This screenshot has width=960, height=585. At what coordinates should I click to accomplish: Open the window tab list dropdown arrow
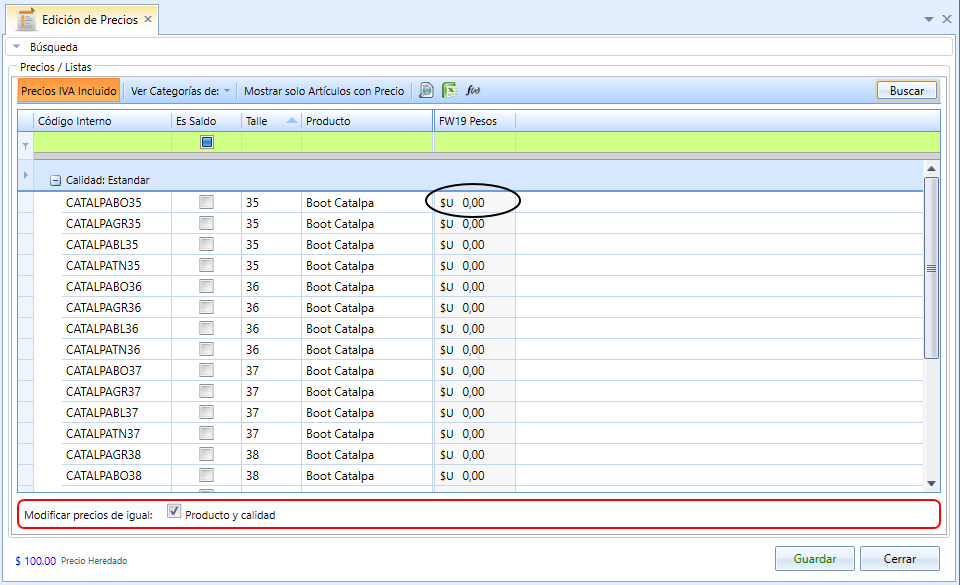coord(929,20)
